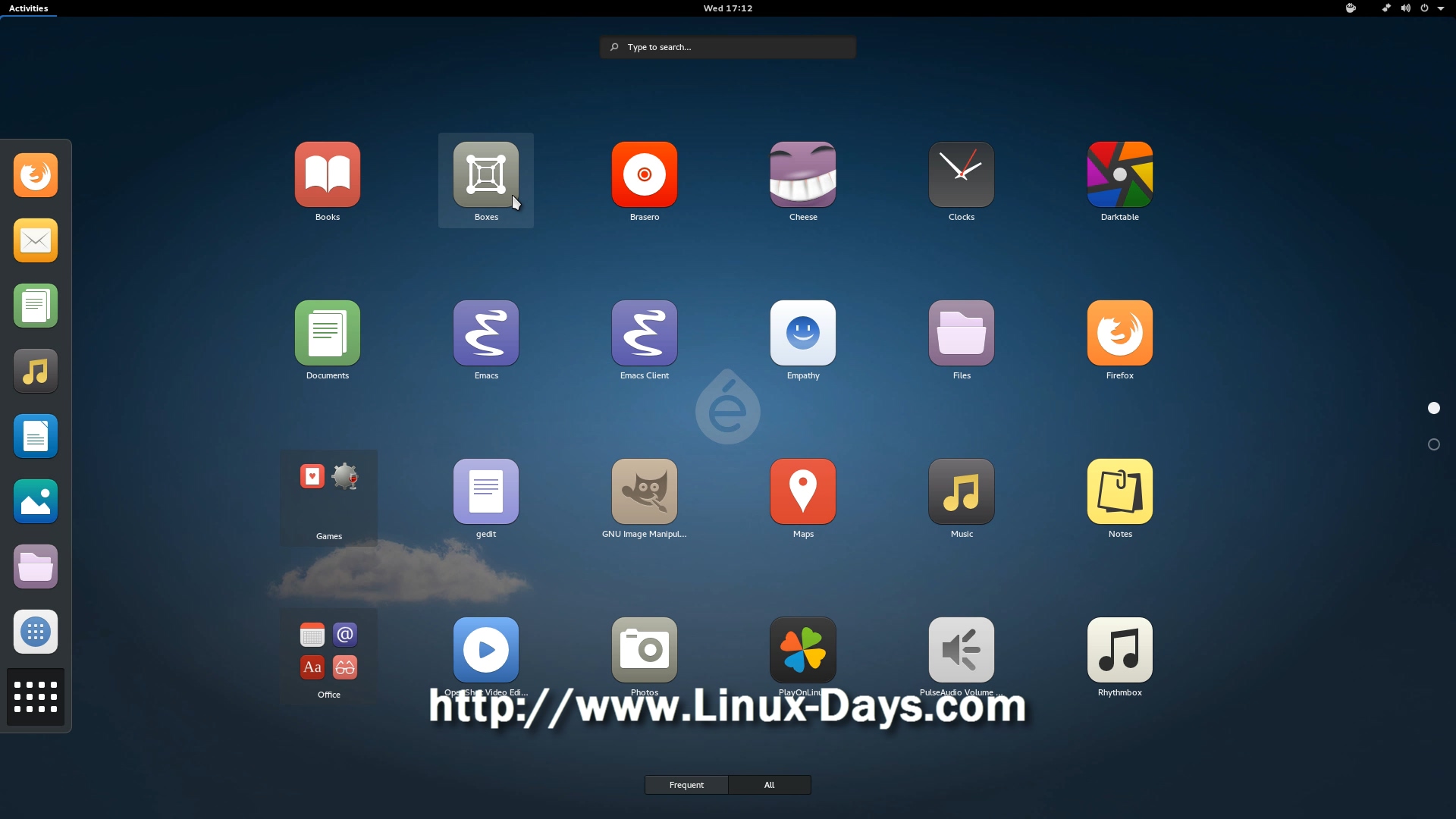Open system menu dropdown arrow
The width and height of the screenshot is (1456, 819).
click(x=1441, y=8)
